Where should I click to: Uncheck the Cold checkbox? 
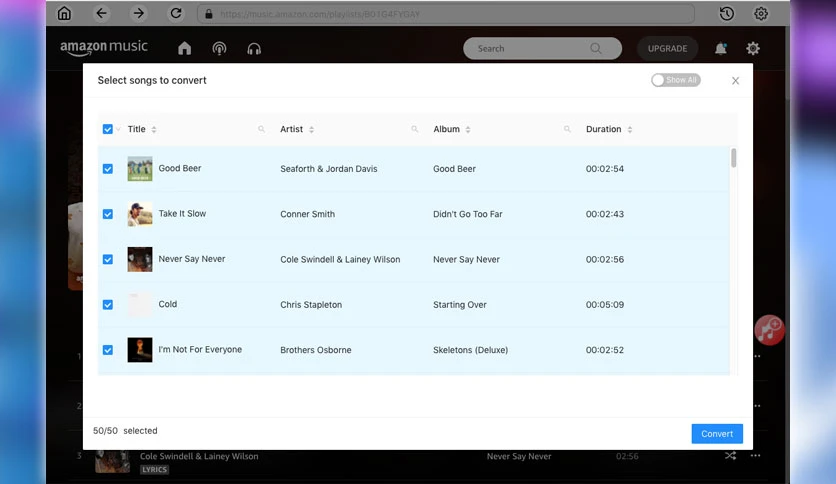[108, 305]
